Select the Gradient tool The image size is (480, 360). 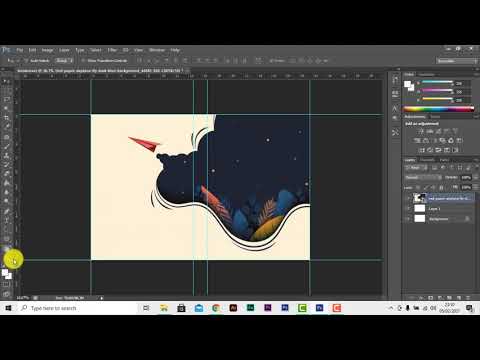[6, 183]
